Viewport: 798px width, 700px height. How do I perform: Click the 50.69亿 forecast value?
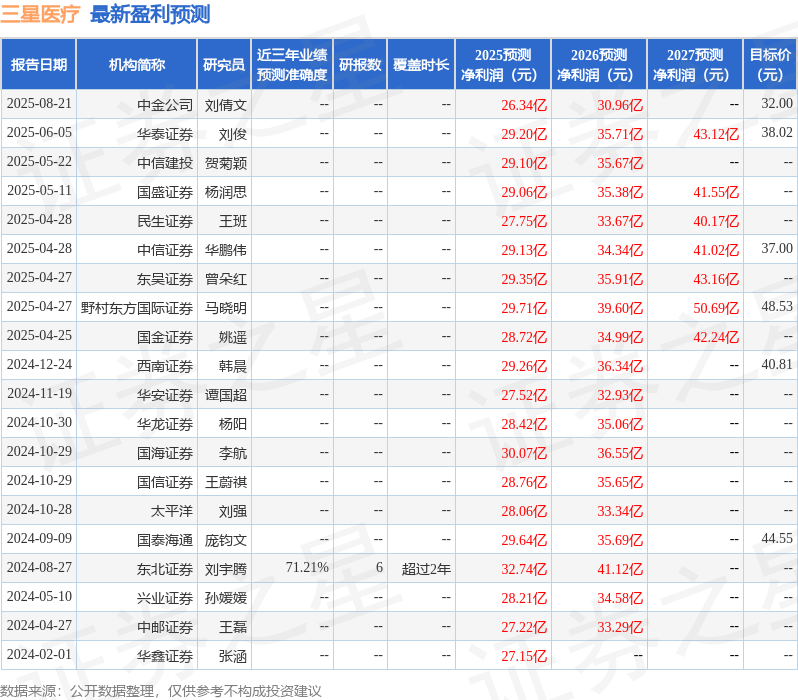coord(716,309)
